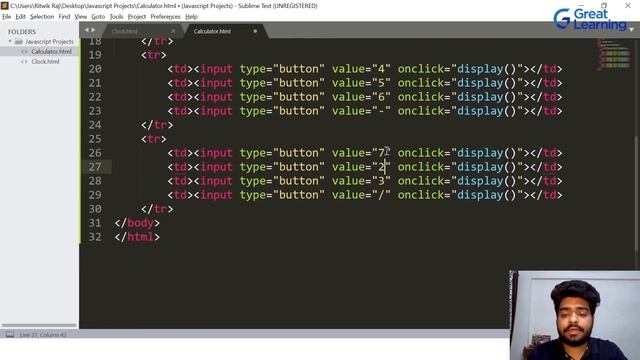Image resolution: width=640 pixels, height=360 pixels.
Task: Go to previous tab with left arrow
Action: (x=87, y=30)
